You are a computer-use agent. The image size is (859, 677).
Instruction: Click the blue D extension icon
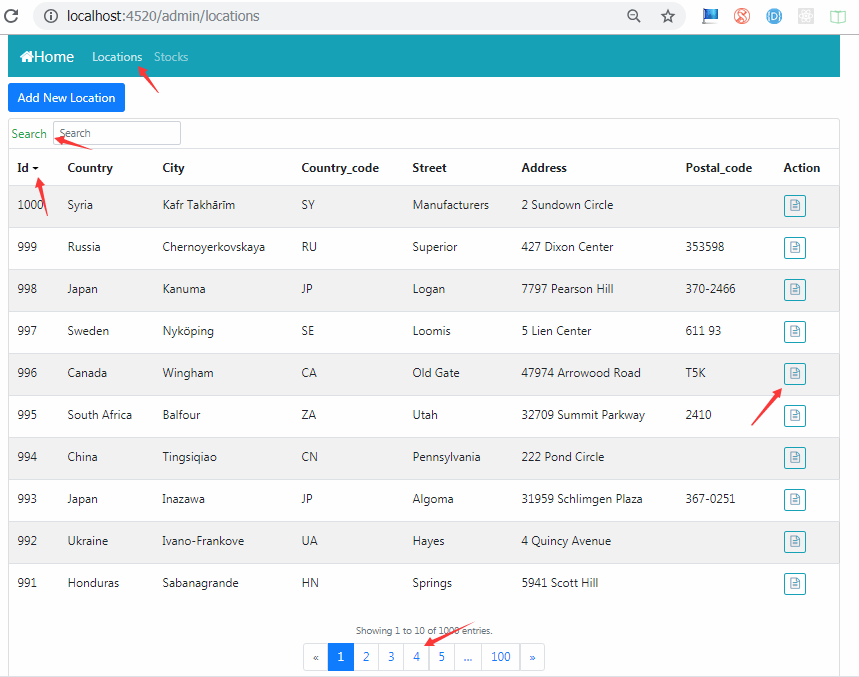pos(774,16)
